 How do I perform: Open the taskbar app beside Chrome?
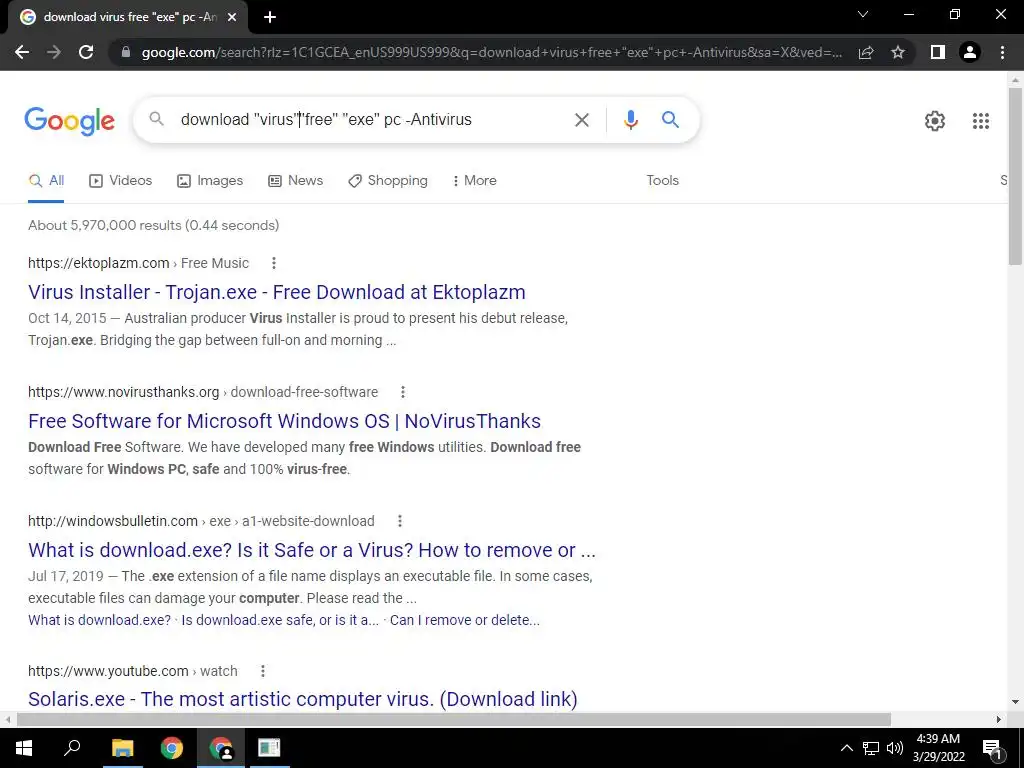[x=269, y=748]
